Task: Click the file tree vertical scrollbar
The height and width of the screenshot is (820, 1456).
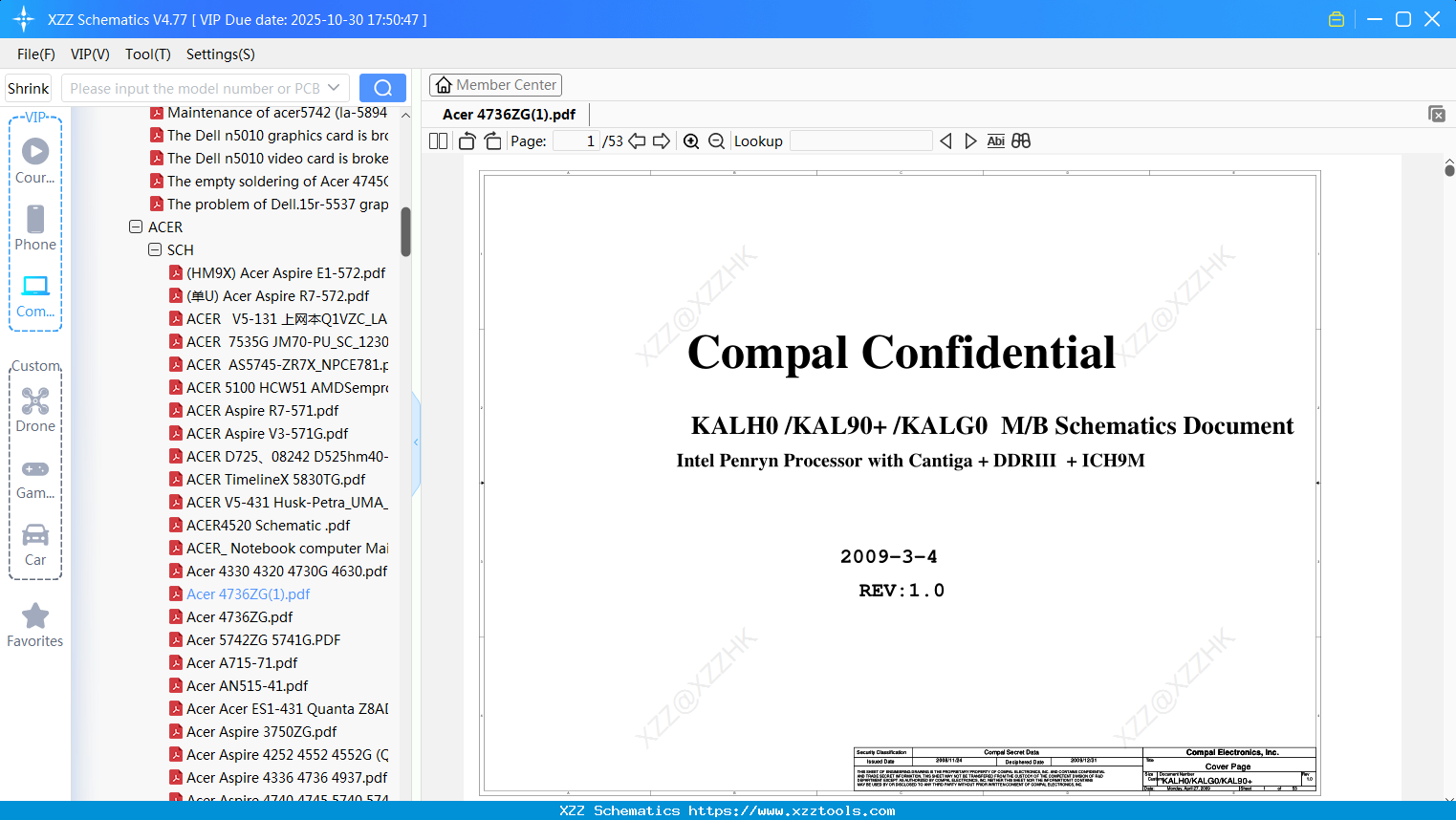Action: pos(405,232)
